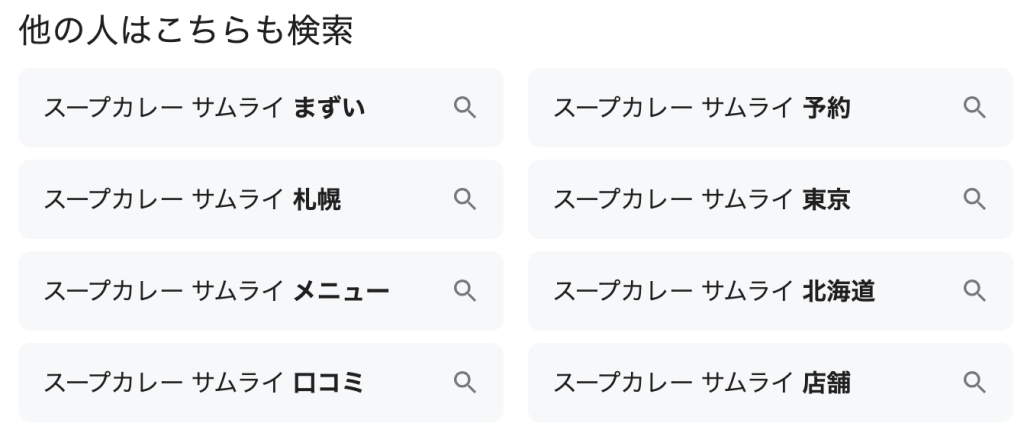1024x446 pixels.
Task: Click the search icon in the 店舗 row
Action: [974, 382]
